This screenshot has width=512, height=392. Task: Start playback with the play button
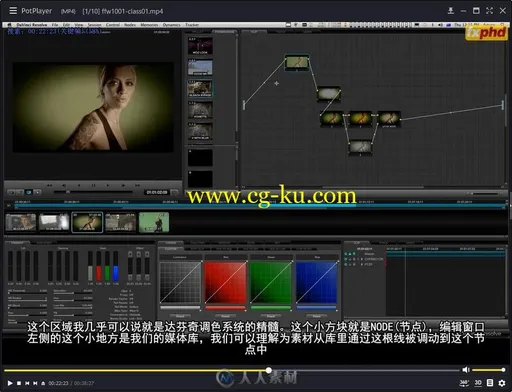pos(10,383)
